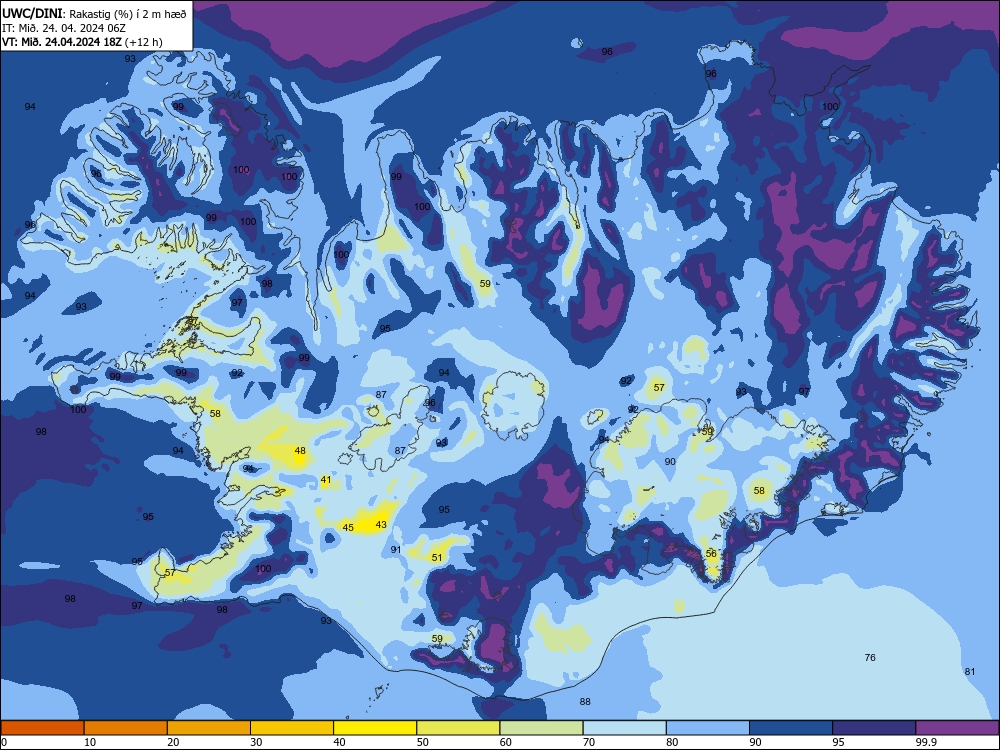1000x750 pixels.
Task: Click the legend tick label 10
Action: (90, 742)
